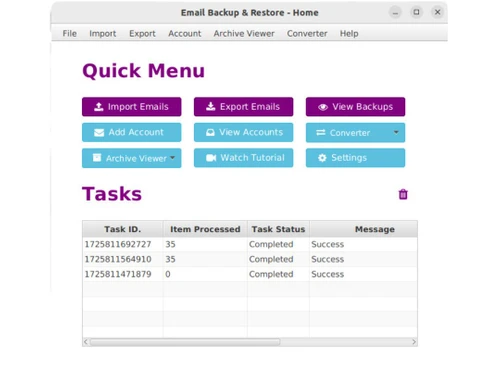Open the Help menu
500x375 pixels.
pyautogui.click(x=349, y=33)
